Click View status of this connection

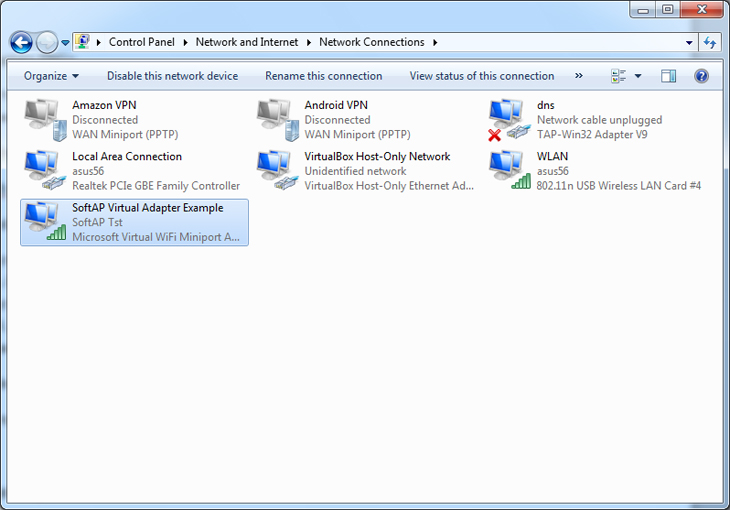(482, 76)
